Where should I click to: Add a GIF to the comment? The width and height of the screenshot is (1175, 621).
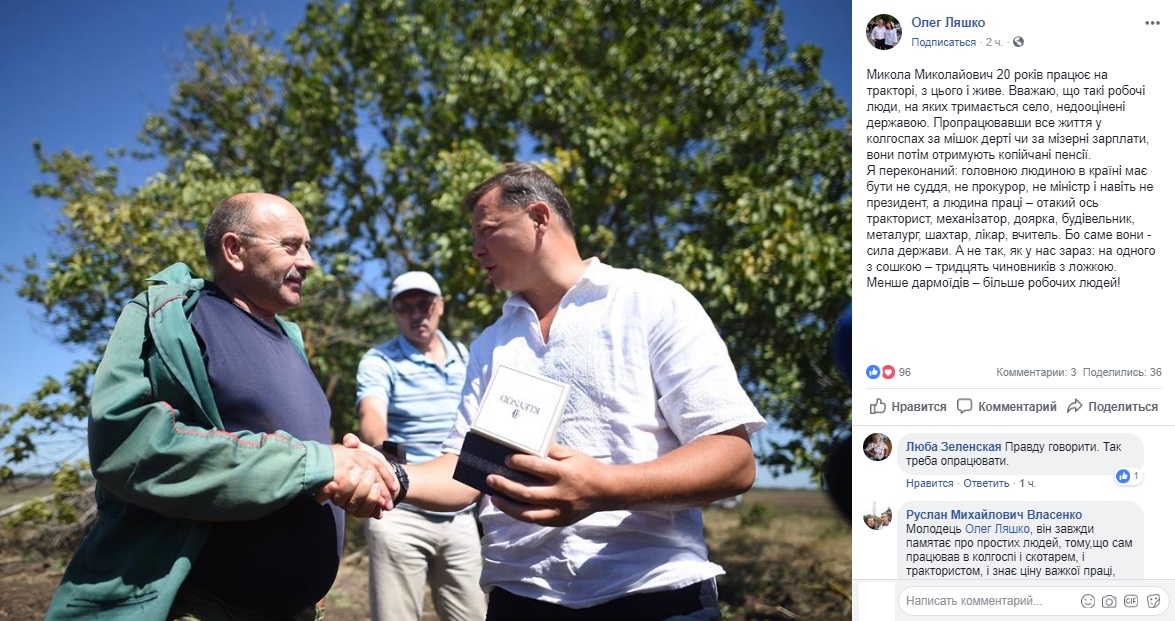point(1131,601)
